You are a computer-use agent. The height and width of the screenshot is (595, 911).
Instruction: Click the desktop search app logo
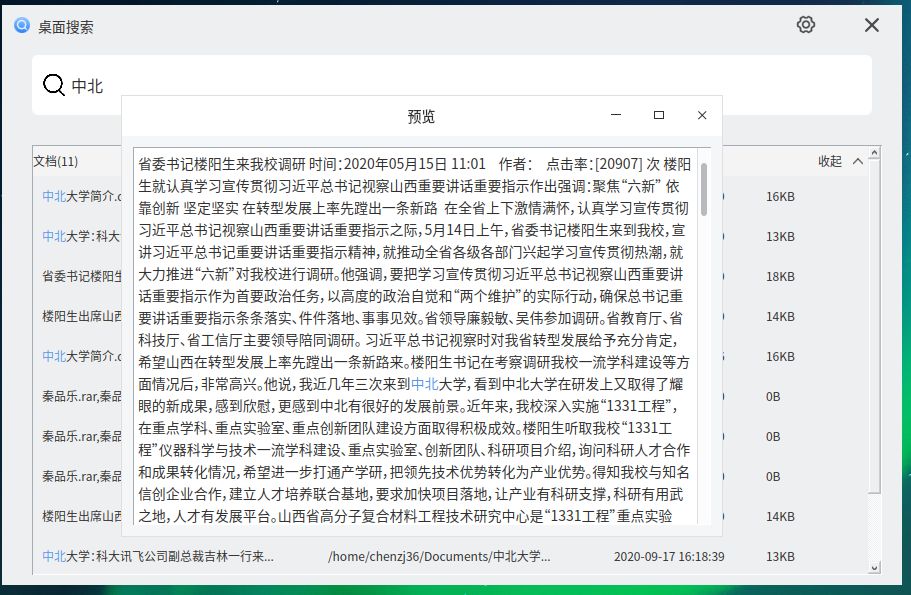pos(21,26)
